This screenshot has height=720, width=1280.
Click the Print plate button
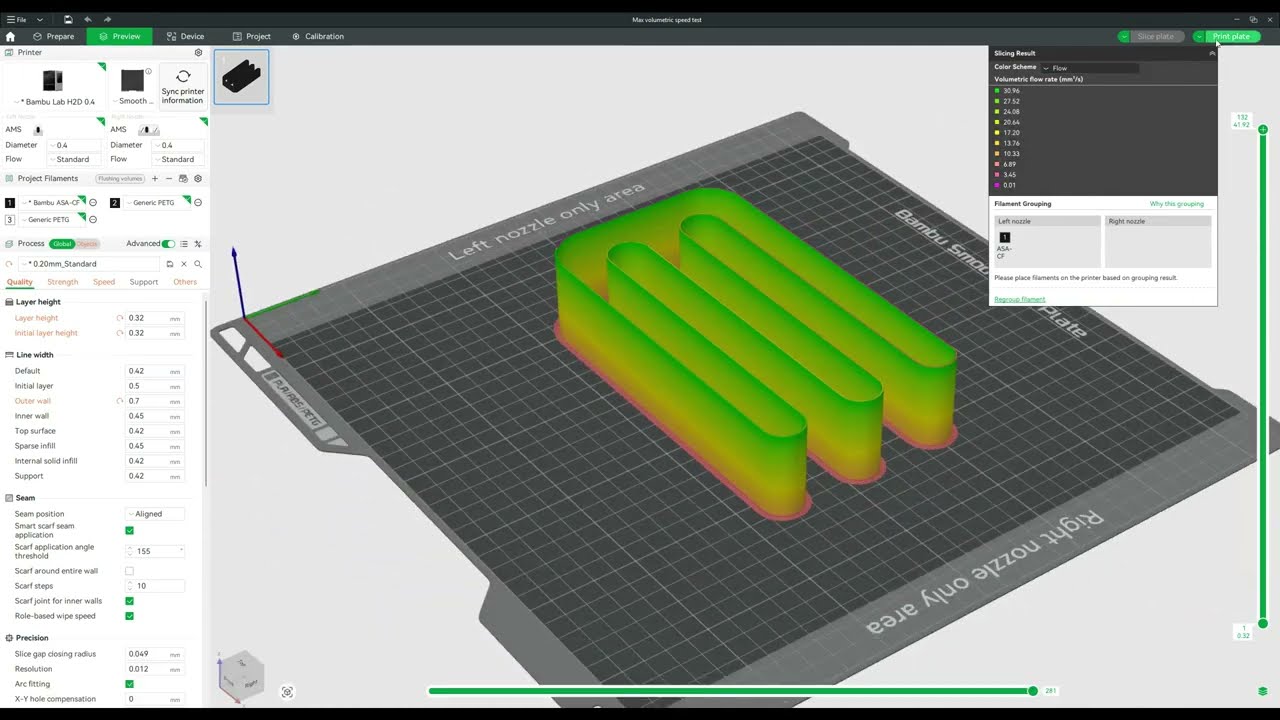tap(1232, 36)
